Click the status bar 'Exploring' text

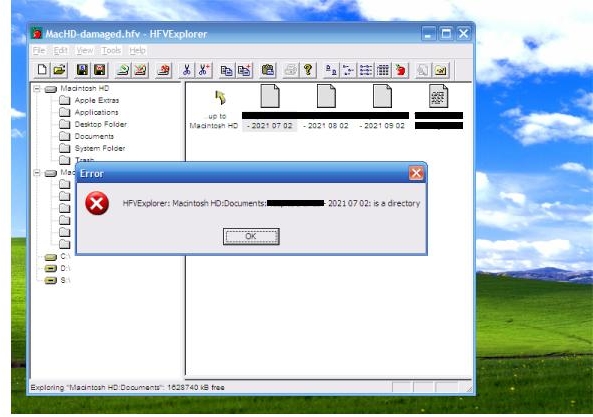(127, 388)
